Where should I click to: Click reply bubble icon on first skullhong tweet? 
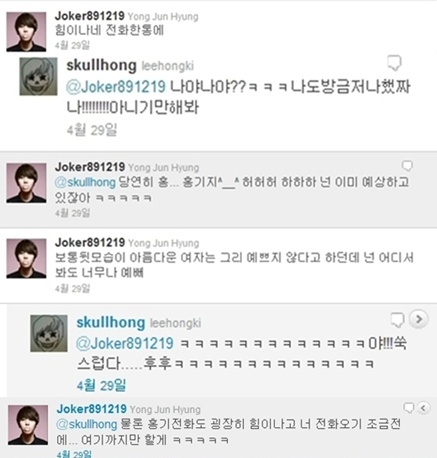(x=394, y=63)
